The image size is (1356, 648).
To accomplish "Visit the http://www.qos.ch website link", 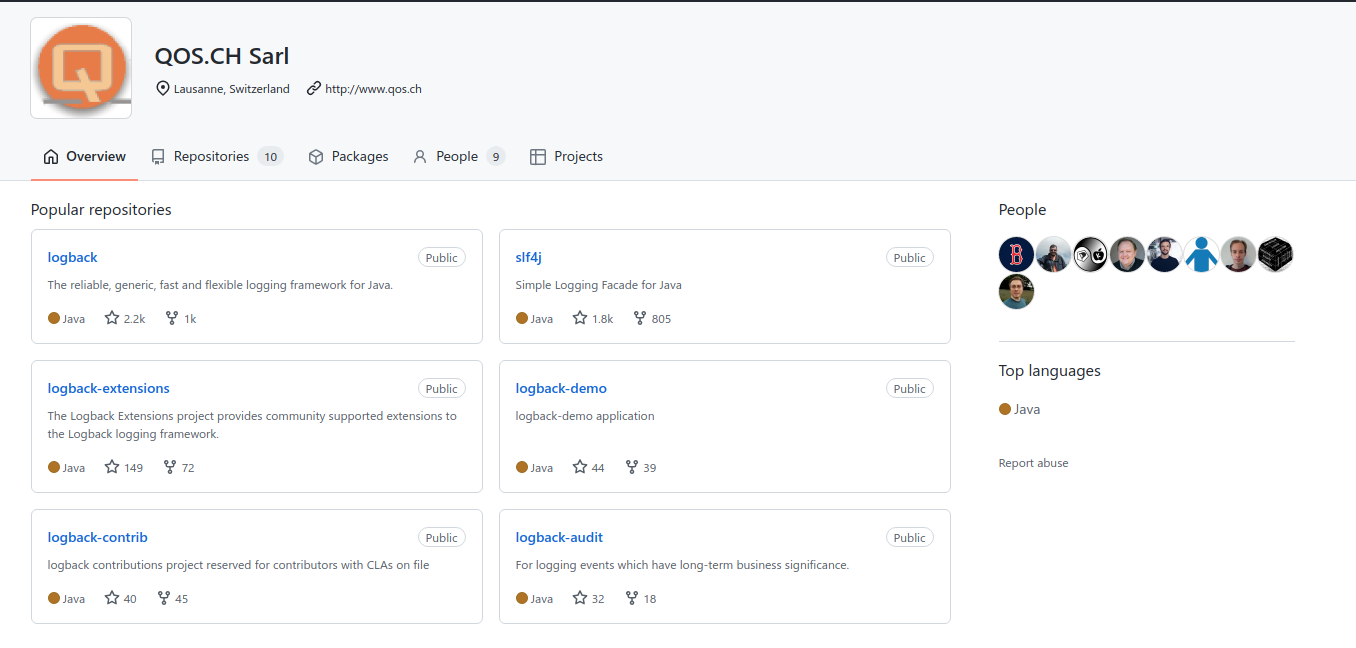I will pyautogui.click(x=373, y=89).
